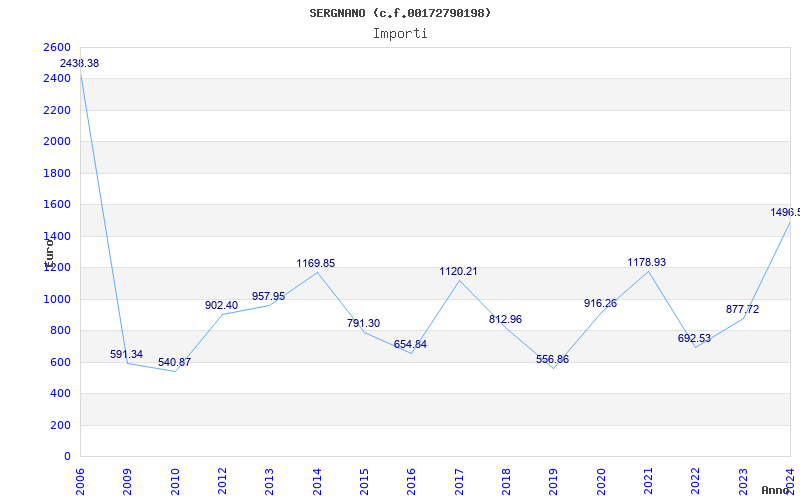Select the 916.26 value label

point(600,304)
